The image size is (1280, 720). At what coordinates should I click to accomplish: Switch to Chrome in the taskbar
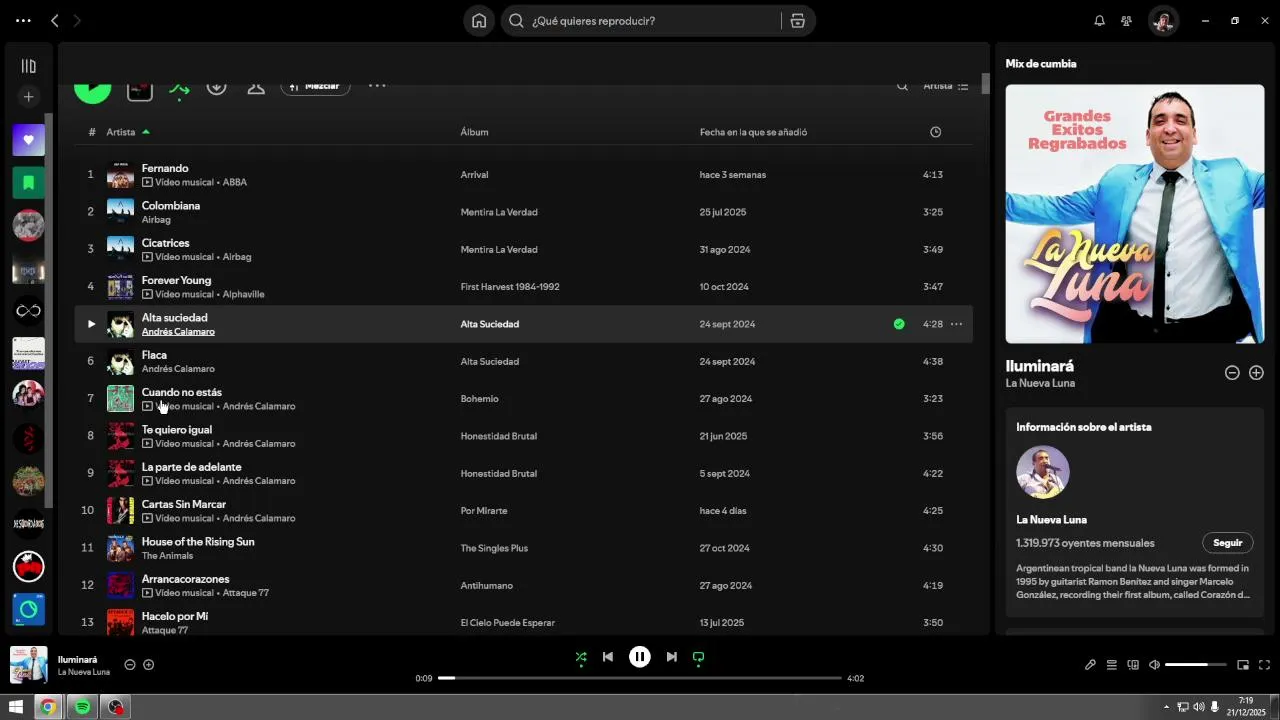47,707
